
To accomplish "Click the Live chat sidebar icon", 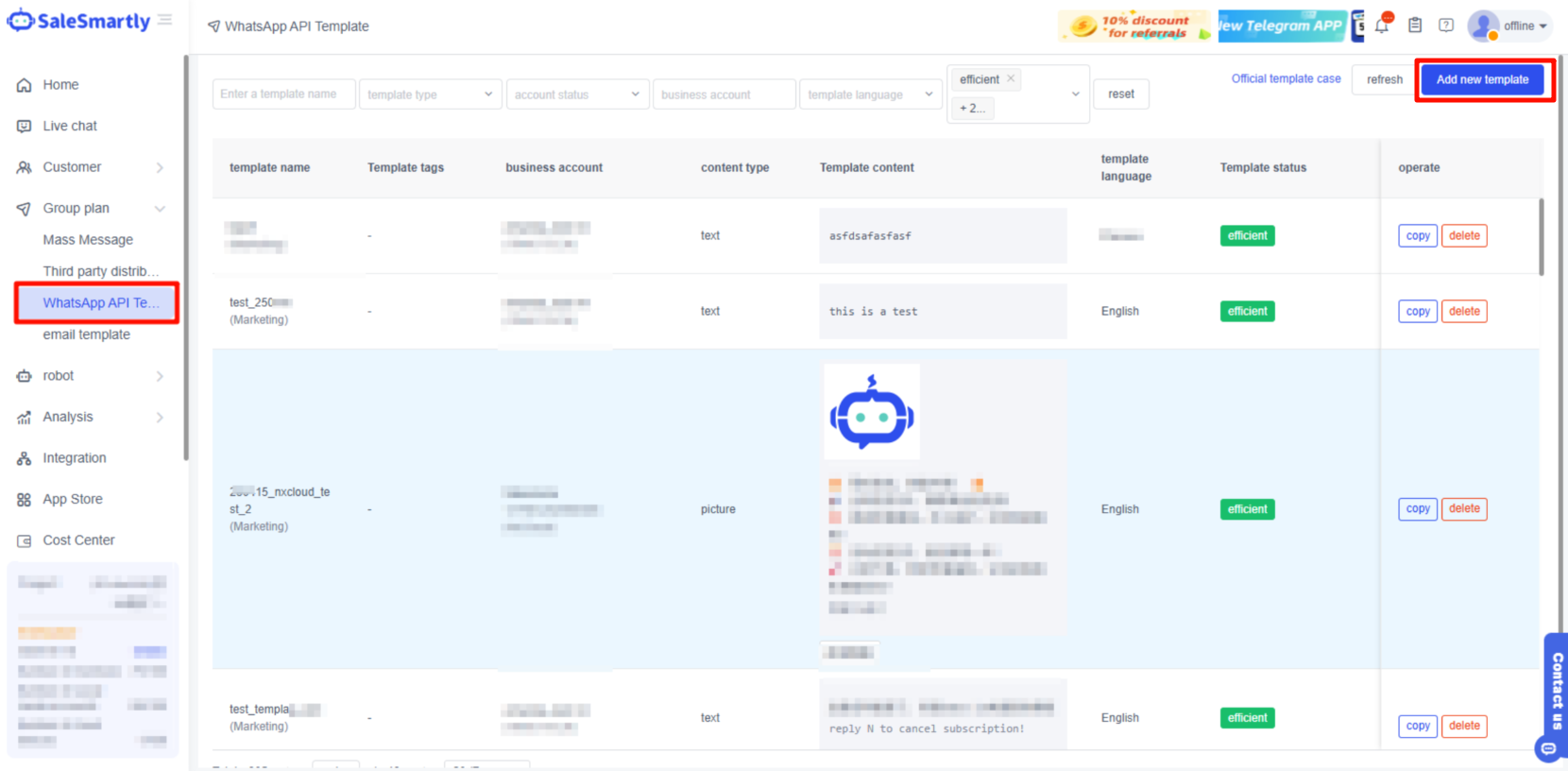I will (25, 127).
